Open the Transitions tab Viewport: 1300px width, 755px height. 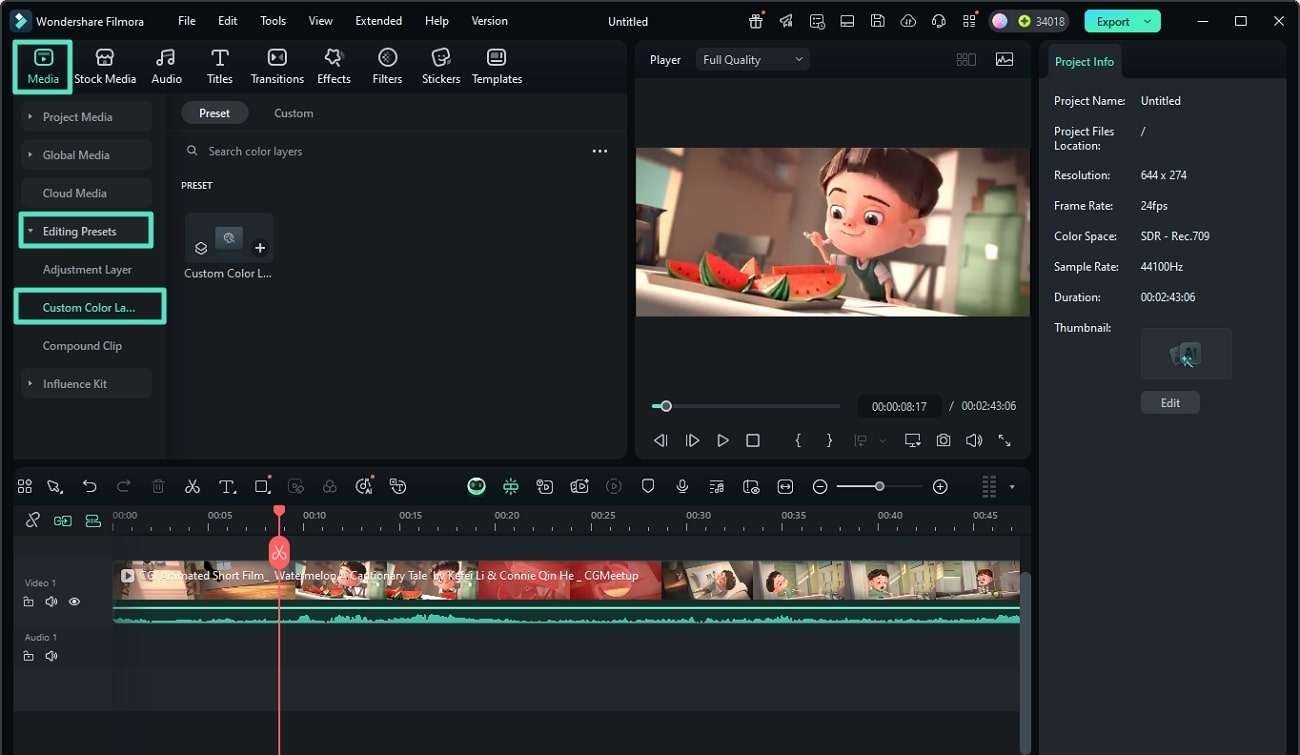pyautogui.click(x=277, y=67)
